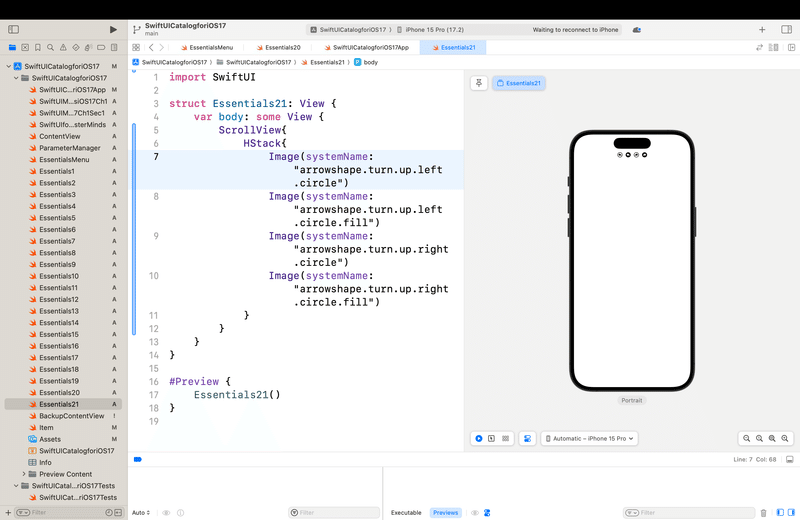
Task: Switch to the SwiftUICatalogforiOS17App tab
Action: (366, 47)
